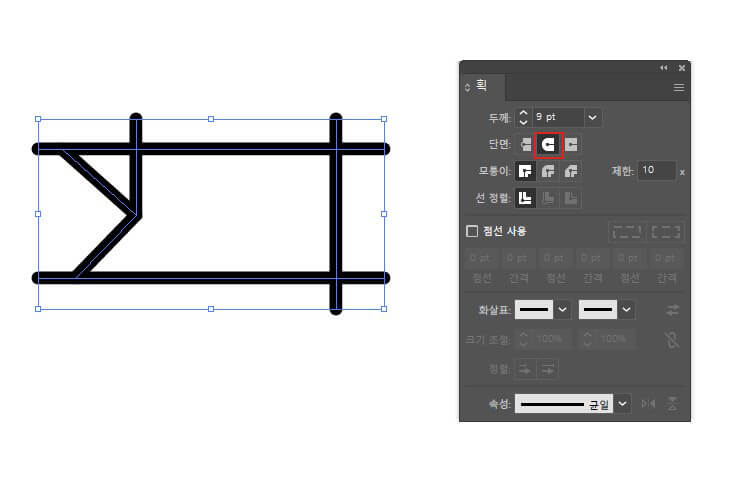This screenshot has width=737, height=489.
Task: Open start arrowhead dropdown
Action: pos(562,310)
